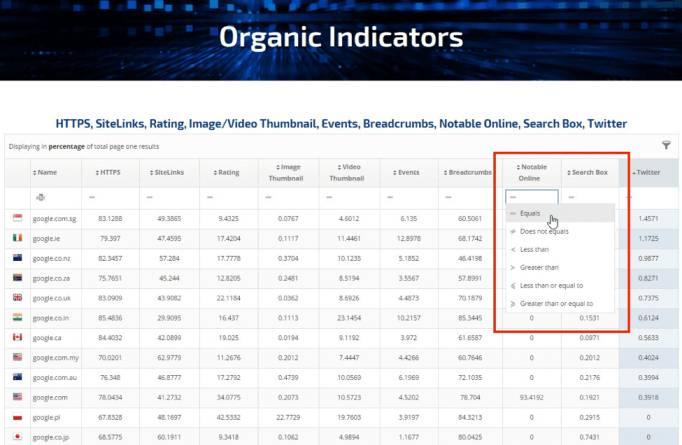Click the filter funnel icon above the table

coord(666,145)
